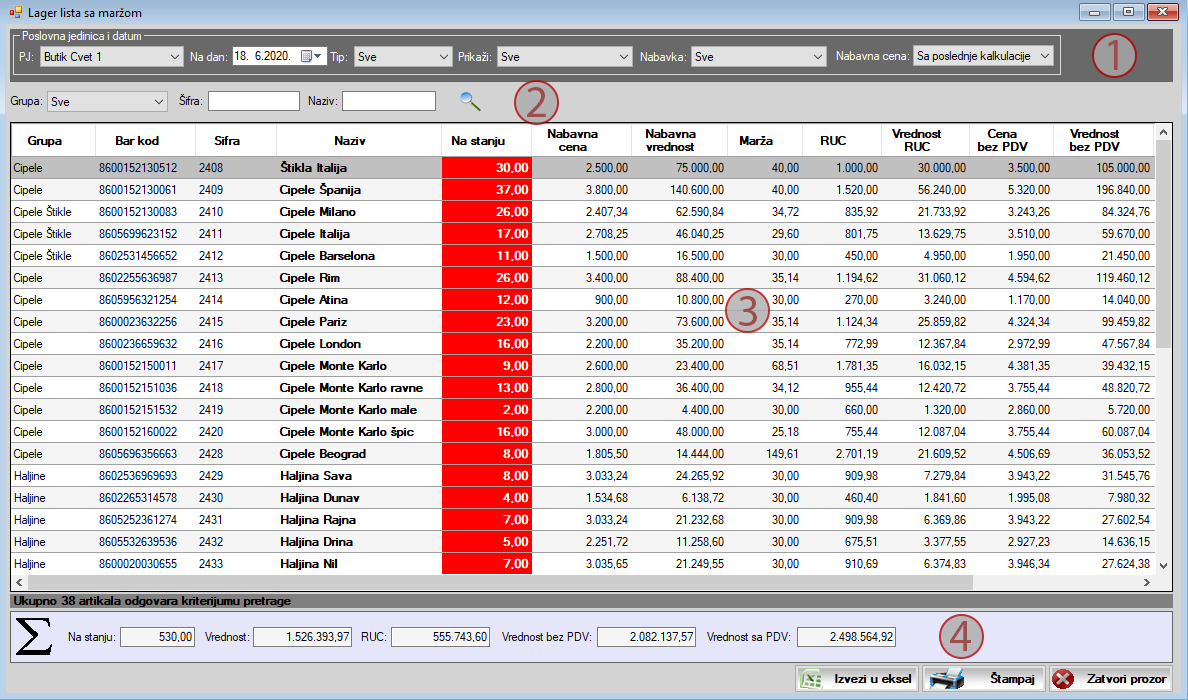This screenshot has width=1188, height=700.
Task: Sort by the Grupa column header
Action: pos(53,141)
